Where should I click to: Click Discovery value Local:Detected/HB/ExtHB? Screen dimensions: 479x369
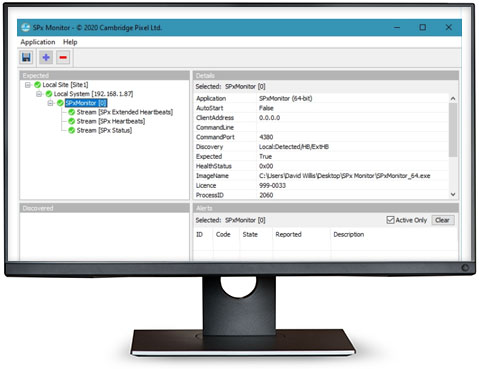pyautogui.click(x=294, y=147)
